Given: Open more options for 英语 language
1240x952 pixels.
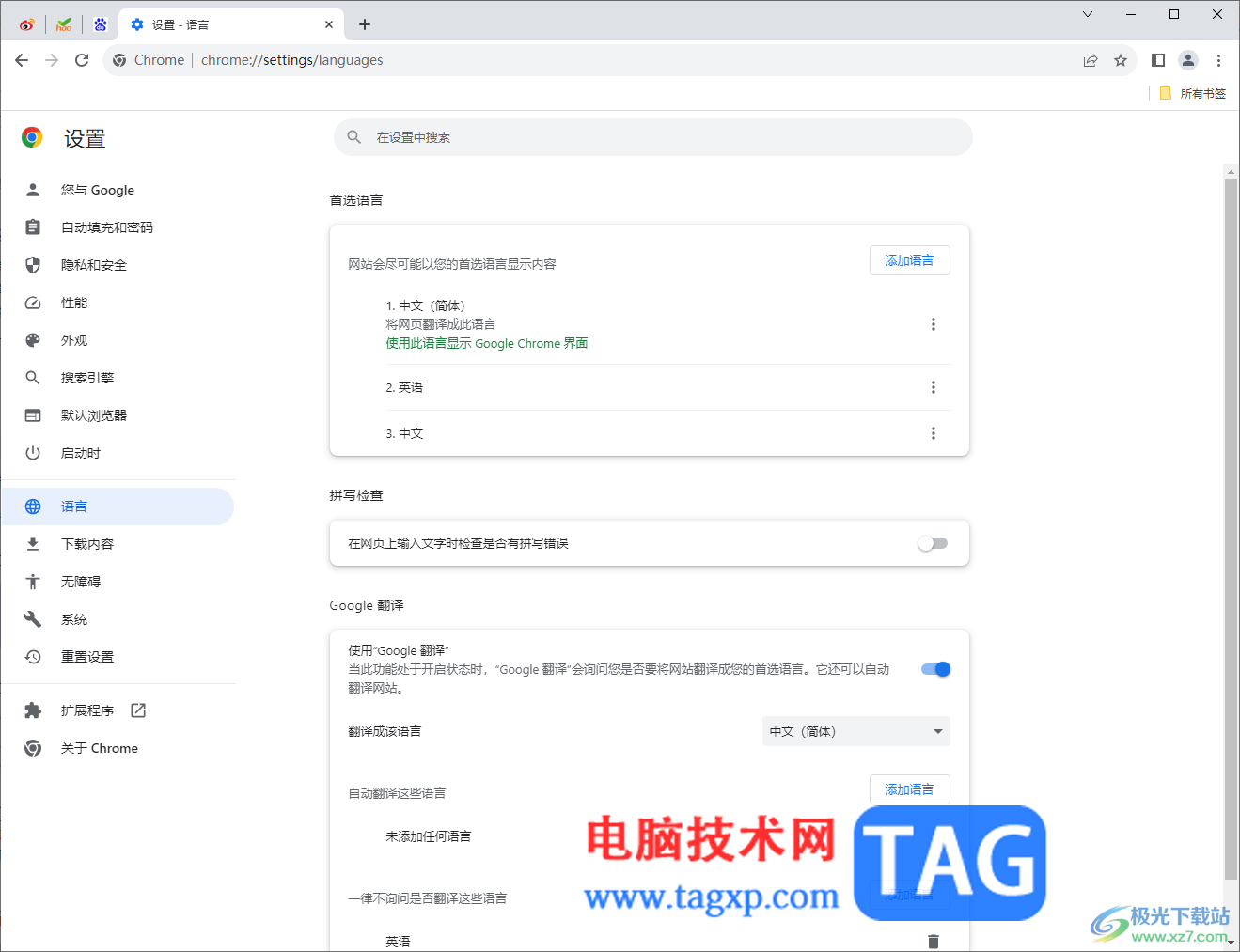Looking at the screenshot, I should [x=933, y=387].
